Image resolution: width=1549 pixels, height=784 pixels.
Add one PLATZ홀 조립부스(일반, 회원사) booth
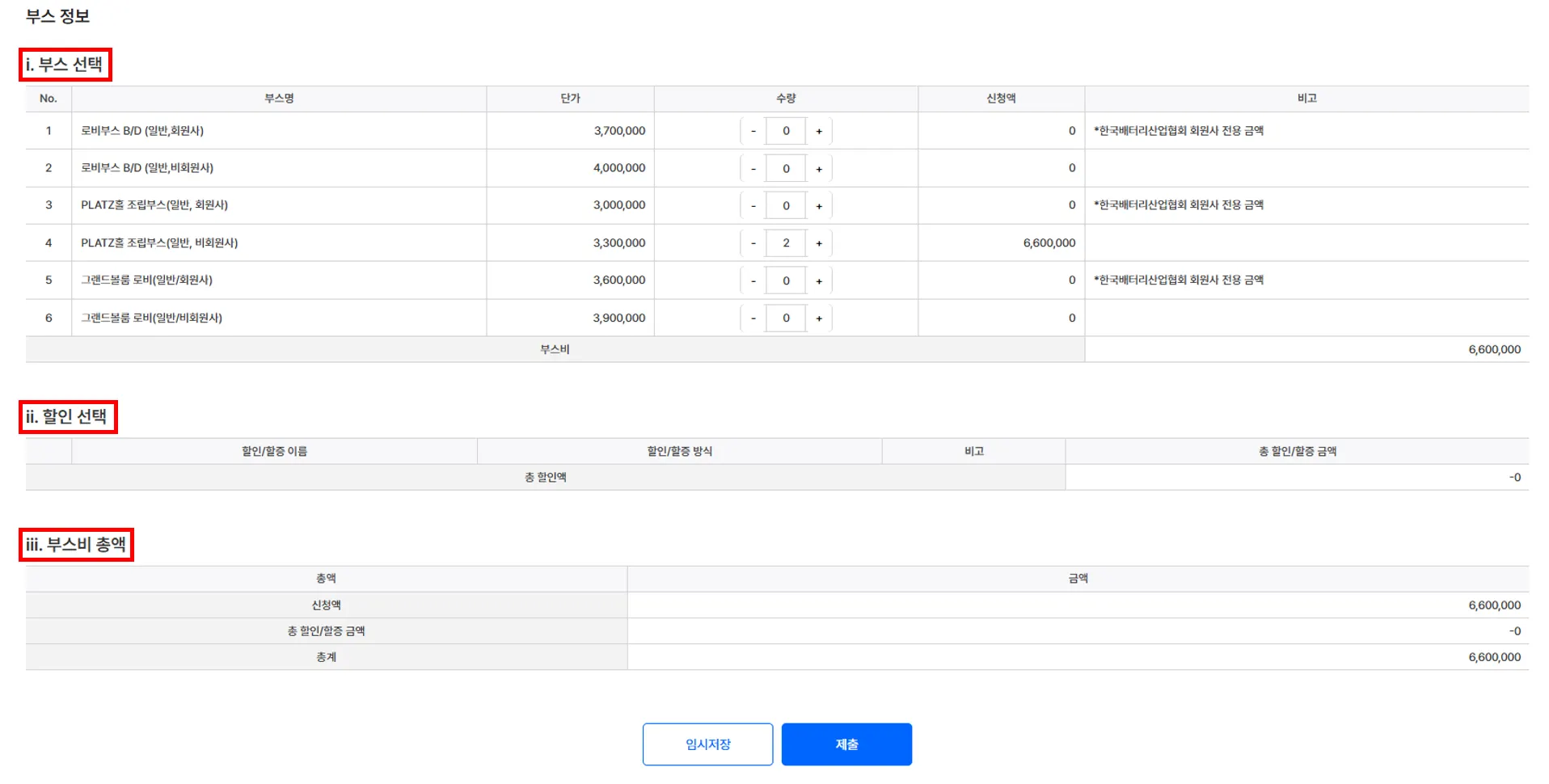[819, 205]
